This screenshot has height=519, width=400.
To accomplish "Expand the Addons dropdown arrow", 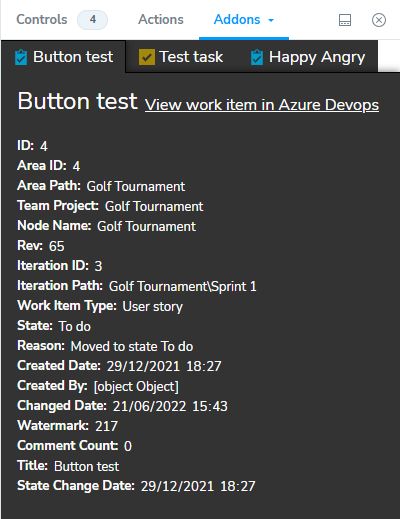I will [x=271, y=20].
